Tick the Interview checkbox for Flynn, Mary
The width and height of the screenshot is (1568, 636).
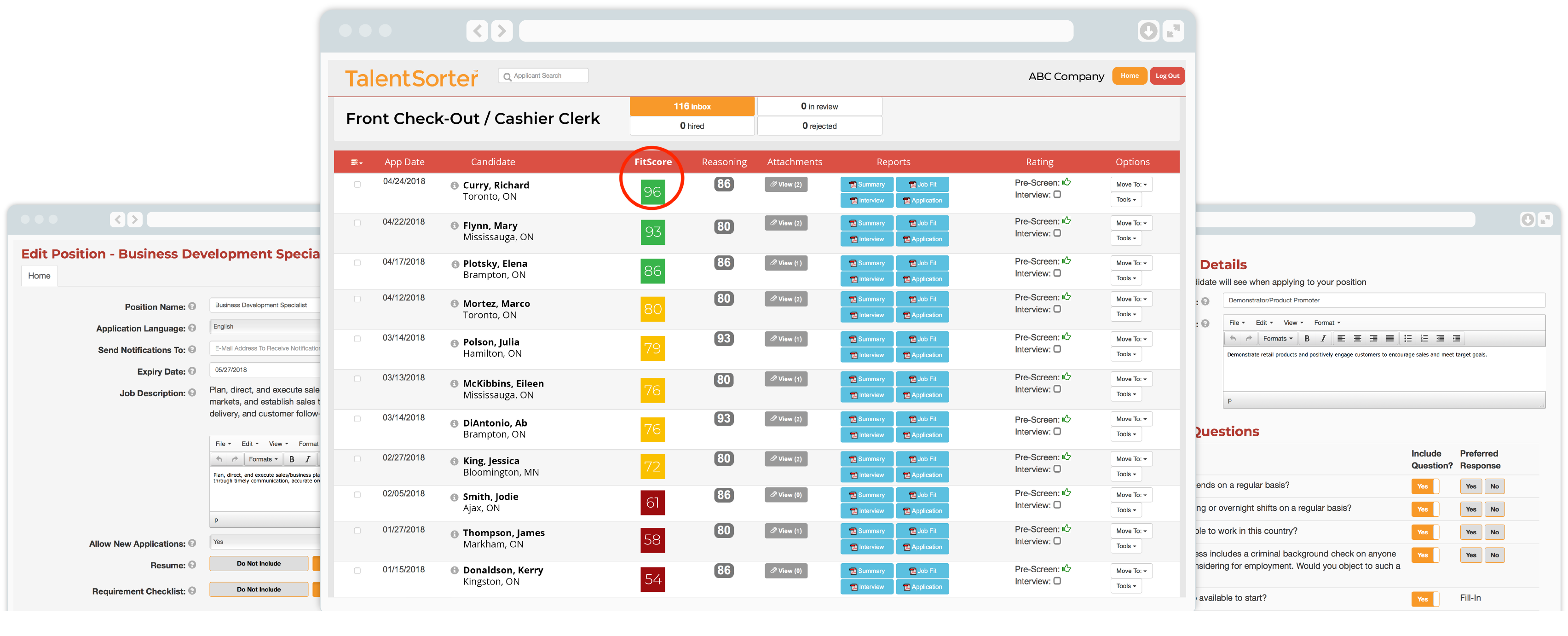coord(1057,233)
